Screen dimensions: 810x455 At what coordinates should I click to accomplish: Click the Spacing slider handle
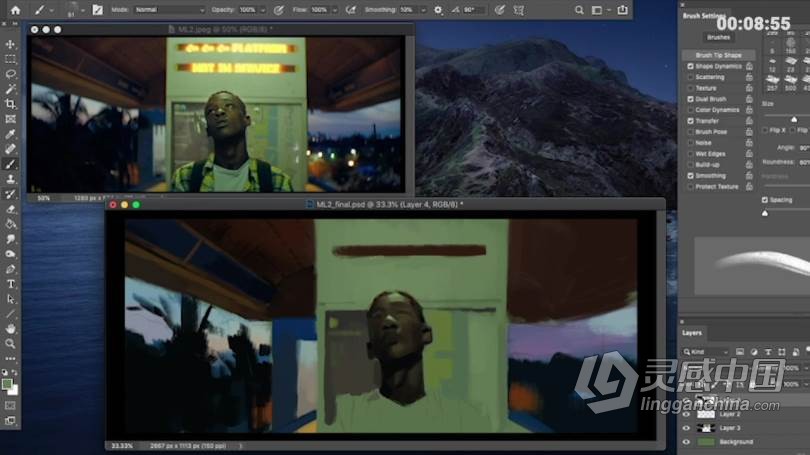(765, 213)
